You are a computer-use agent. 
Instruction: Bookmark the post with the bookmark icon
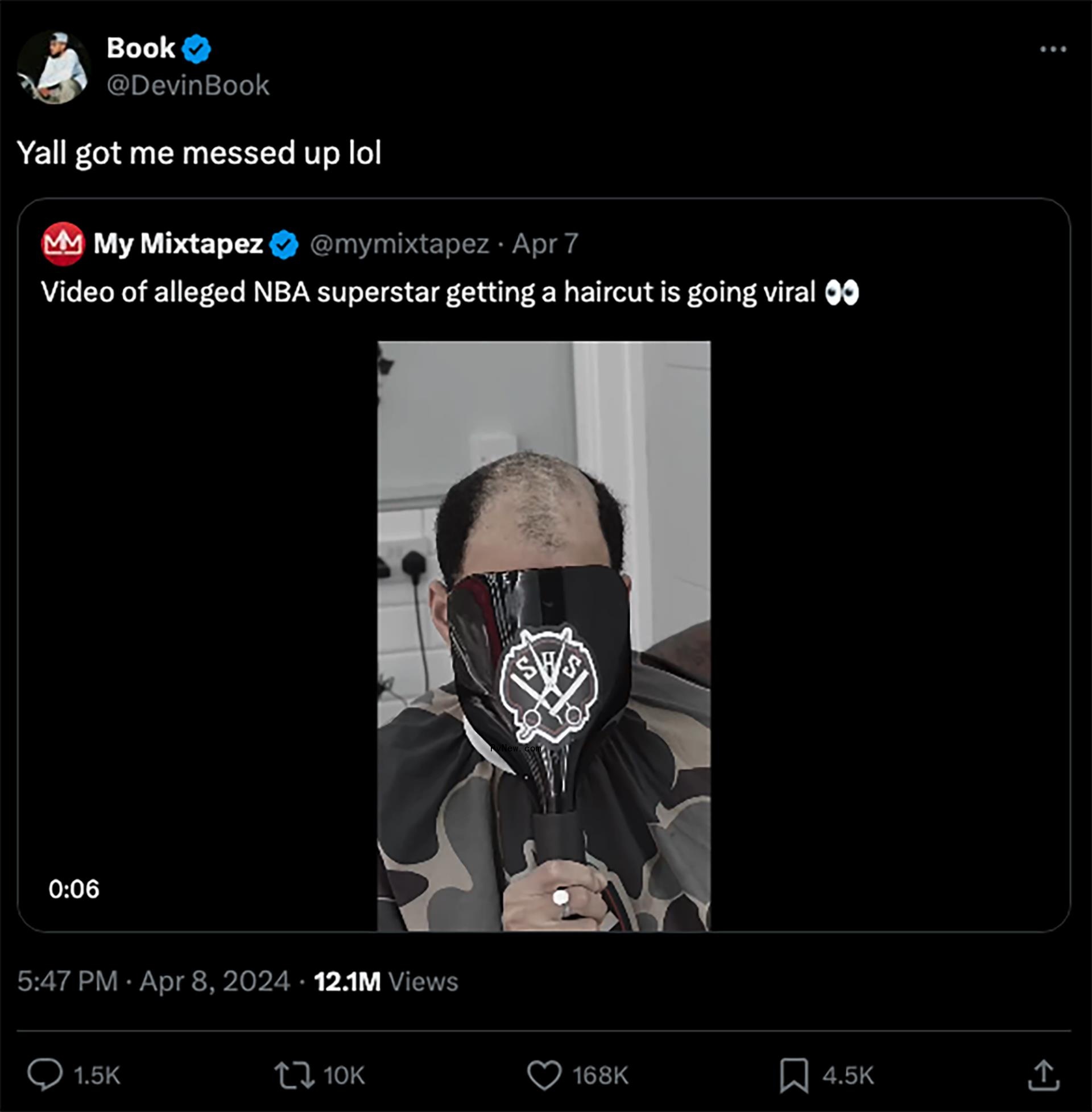(794, 1074)
